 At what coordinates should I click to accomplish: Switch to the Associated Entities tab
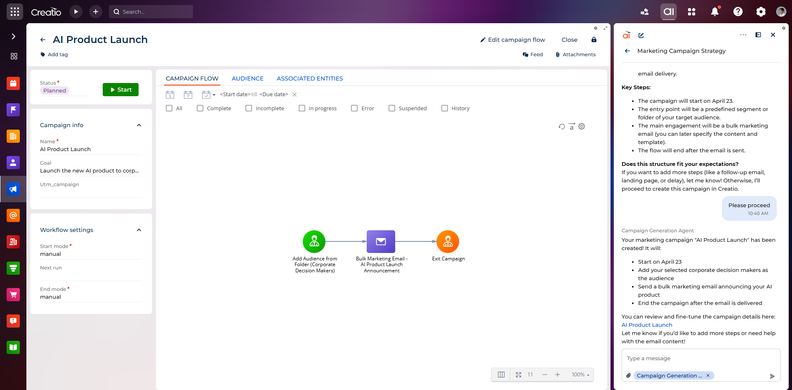pos(310,78)
